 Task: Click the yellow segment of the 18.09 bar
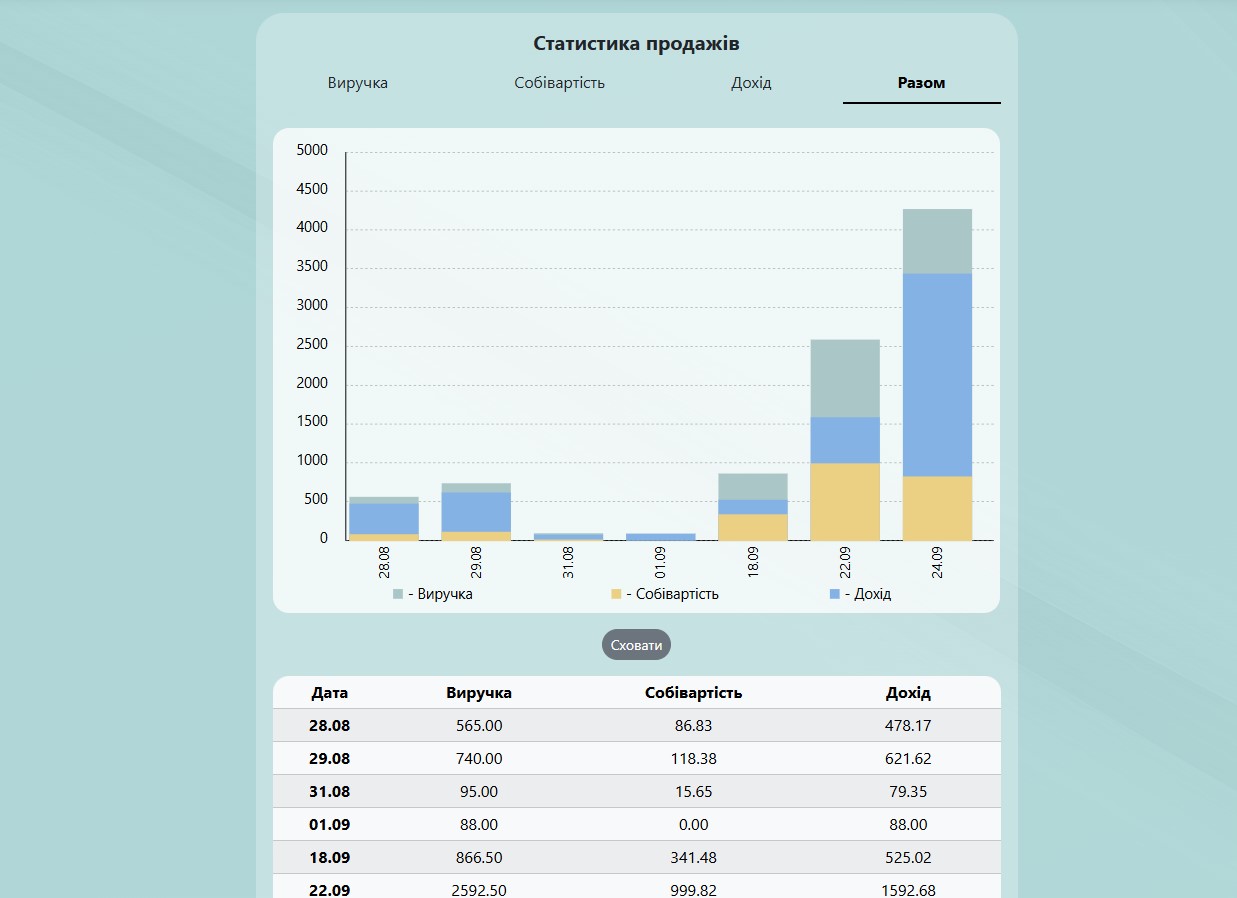tap(753, 527)
